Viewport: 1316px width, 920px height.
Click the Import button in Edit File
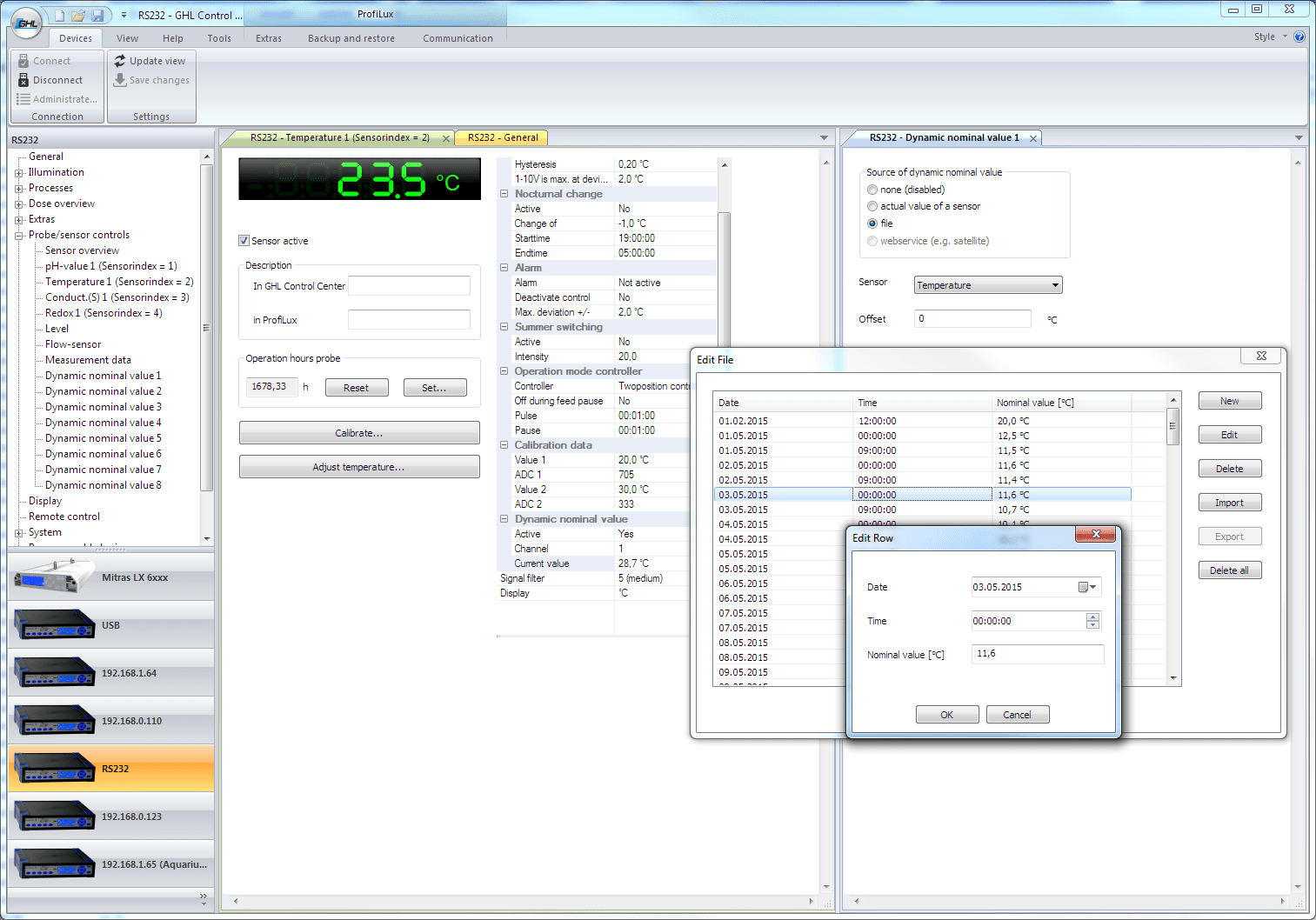point(1229,503)
